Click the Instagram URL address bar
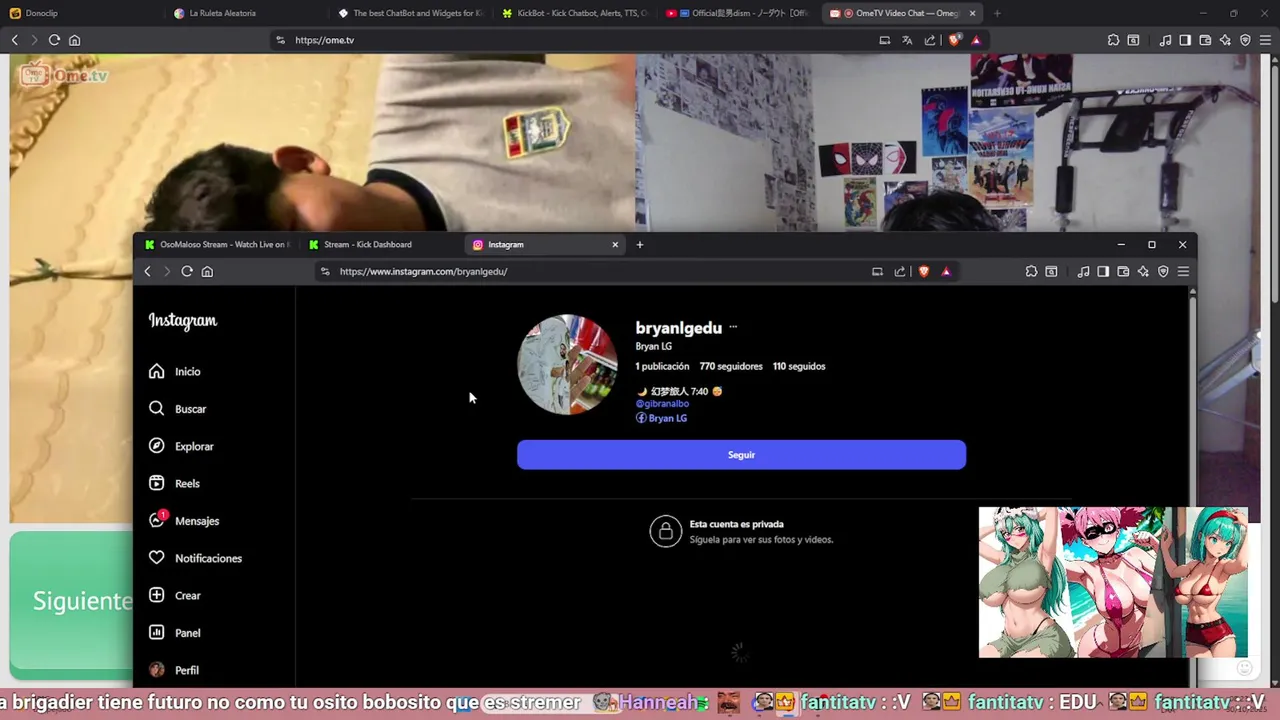 pyautogui.click(x=590, y=271)
